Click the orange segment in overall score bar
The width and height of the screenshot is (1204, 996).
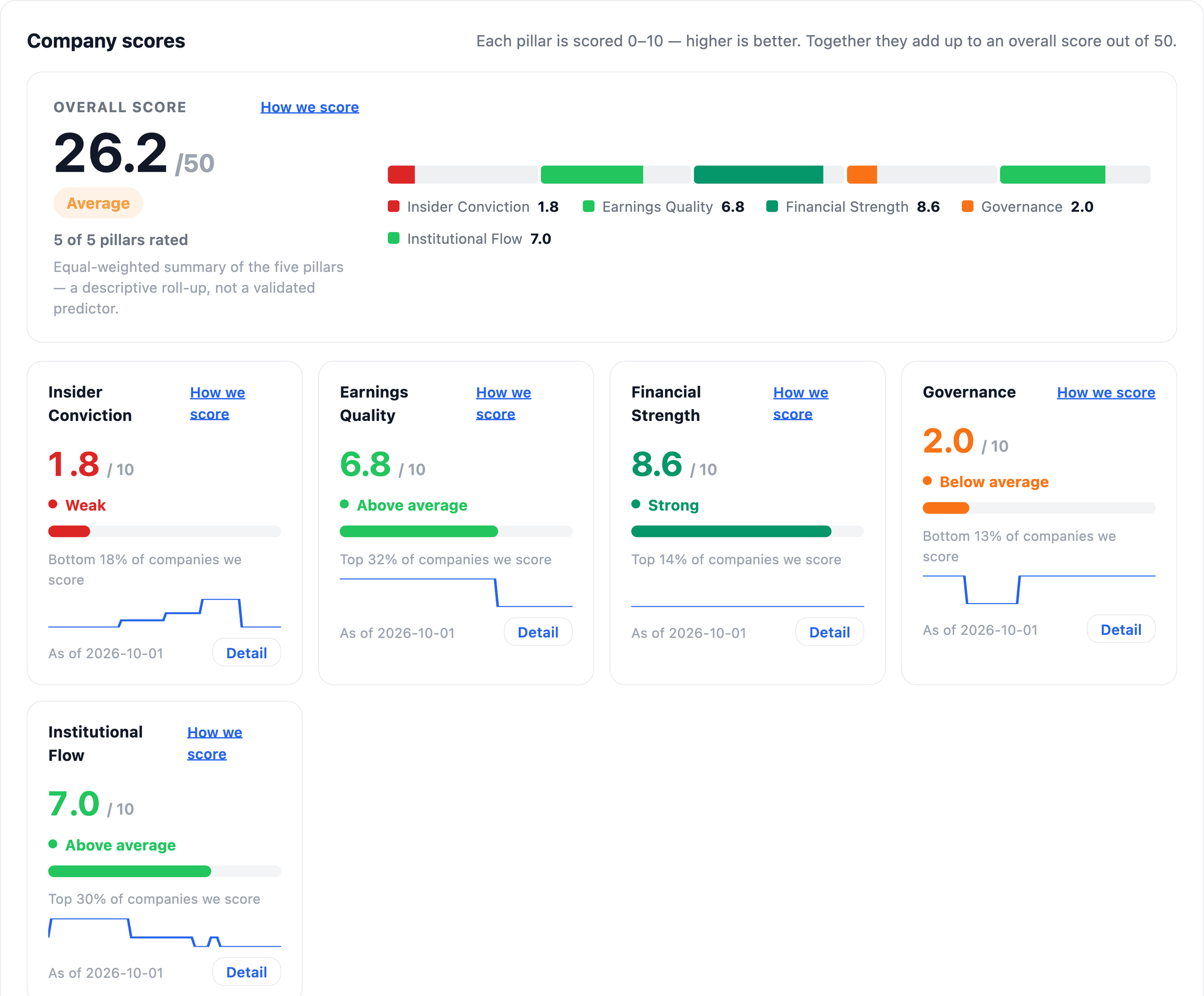pos(862,174)
